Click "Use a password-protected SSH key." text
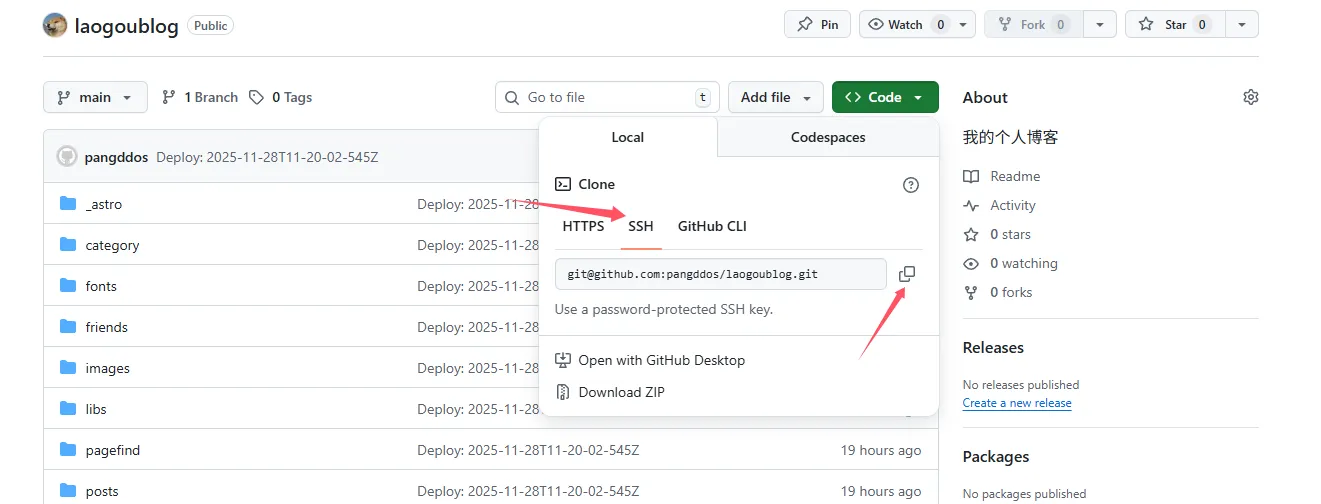1321x504 pixels. pyautogui.click(x=664, y=309)
